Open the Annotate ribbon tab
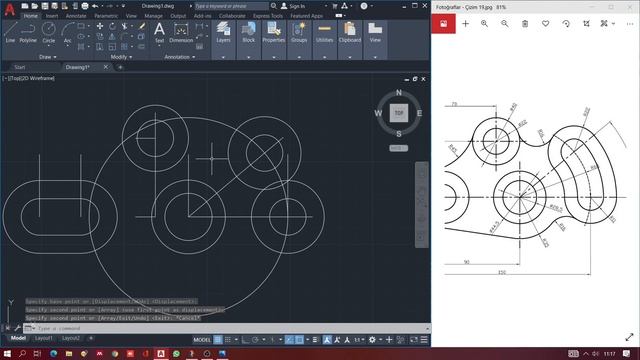The height and width of the screenshot is (360, 640). [x=76, y=16]
